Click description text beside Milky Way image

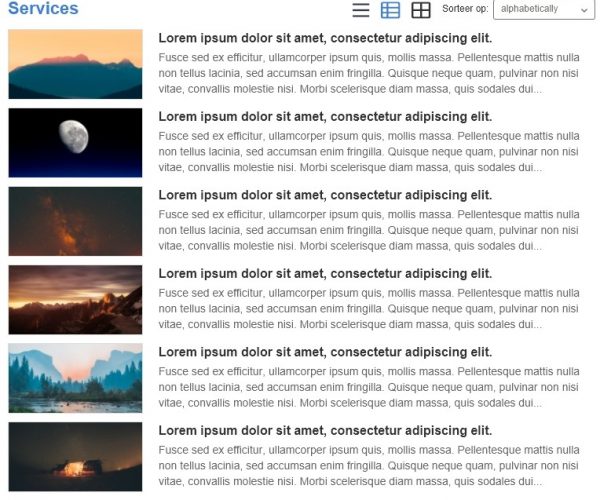[x=369, y=230]
